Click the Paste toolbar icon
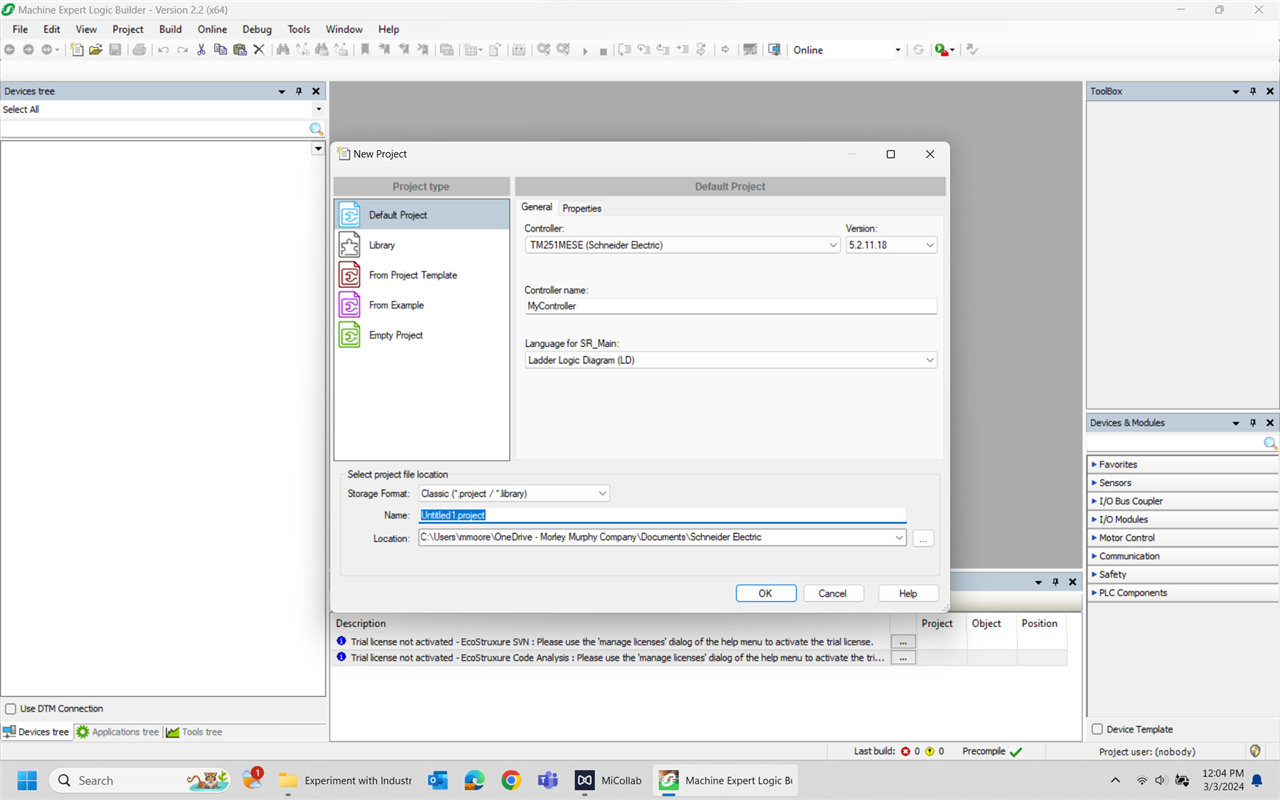This screenshot has width=1280, height=800. 239,49
